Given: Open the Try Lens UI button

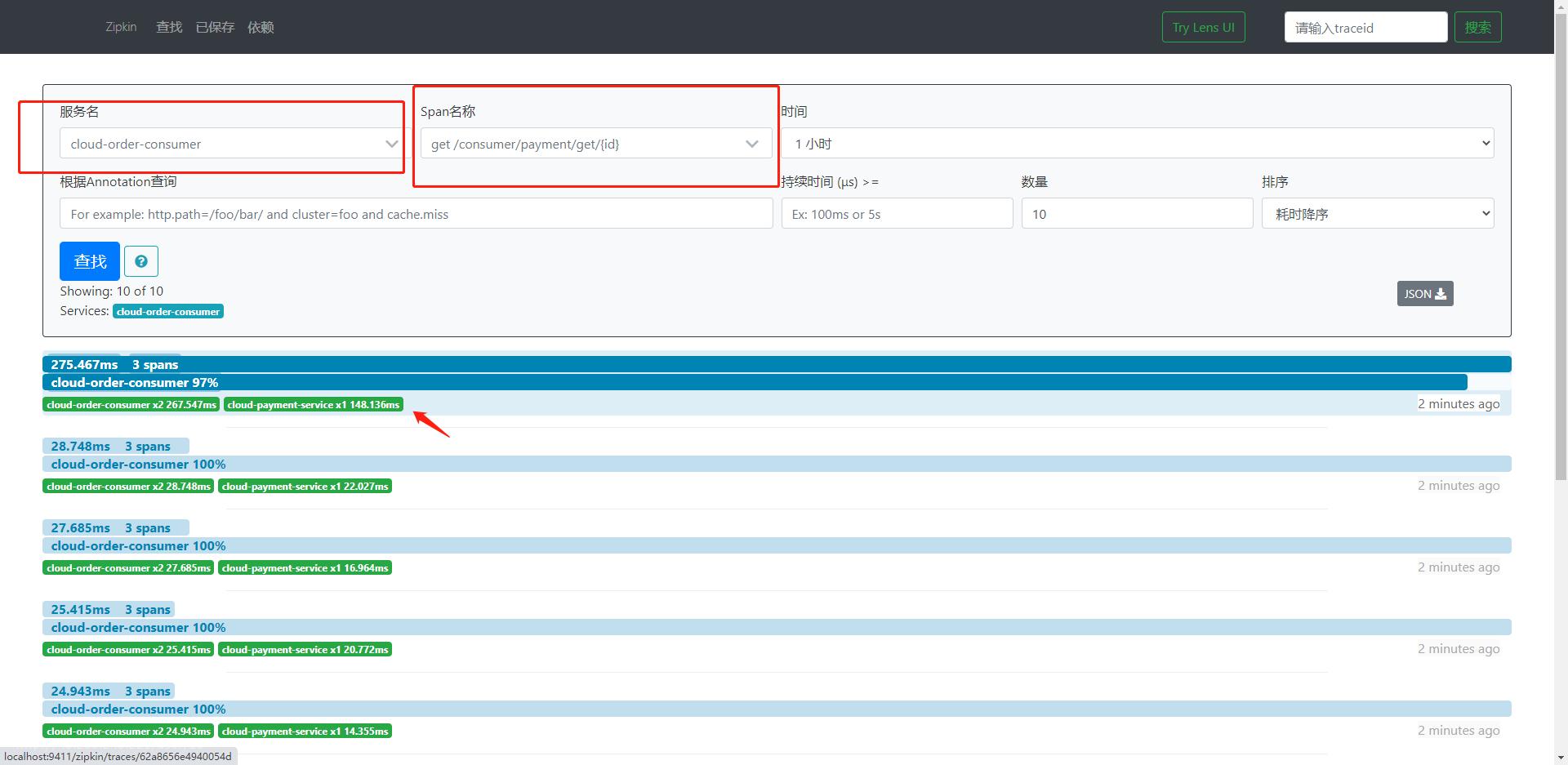Looking at the screenshot, I should tap(1204, 27).
